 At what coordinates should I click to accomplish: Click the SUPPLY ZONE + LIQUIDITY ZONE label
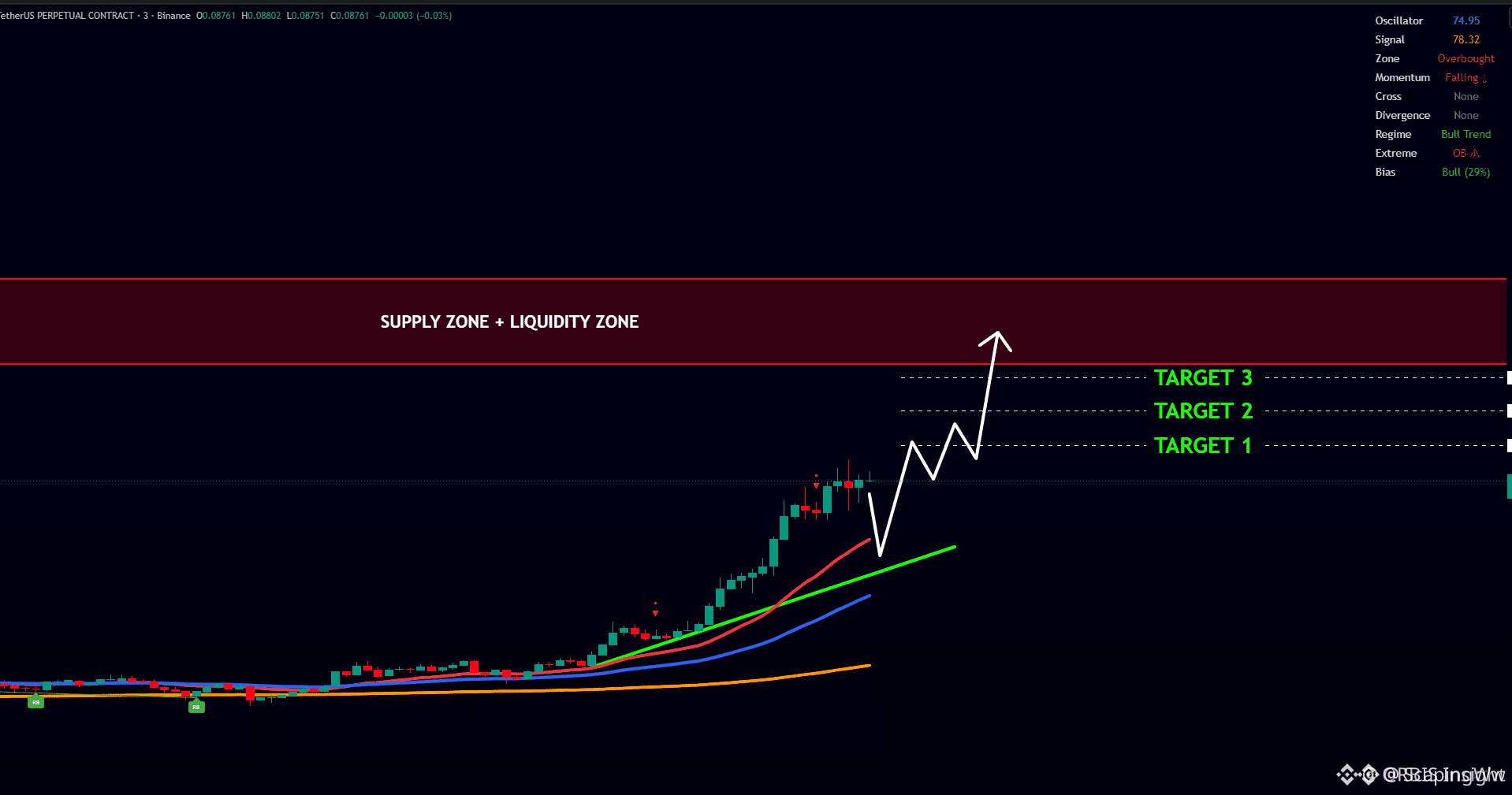pos(509,322)
